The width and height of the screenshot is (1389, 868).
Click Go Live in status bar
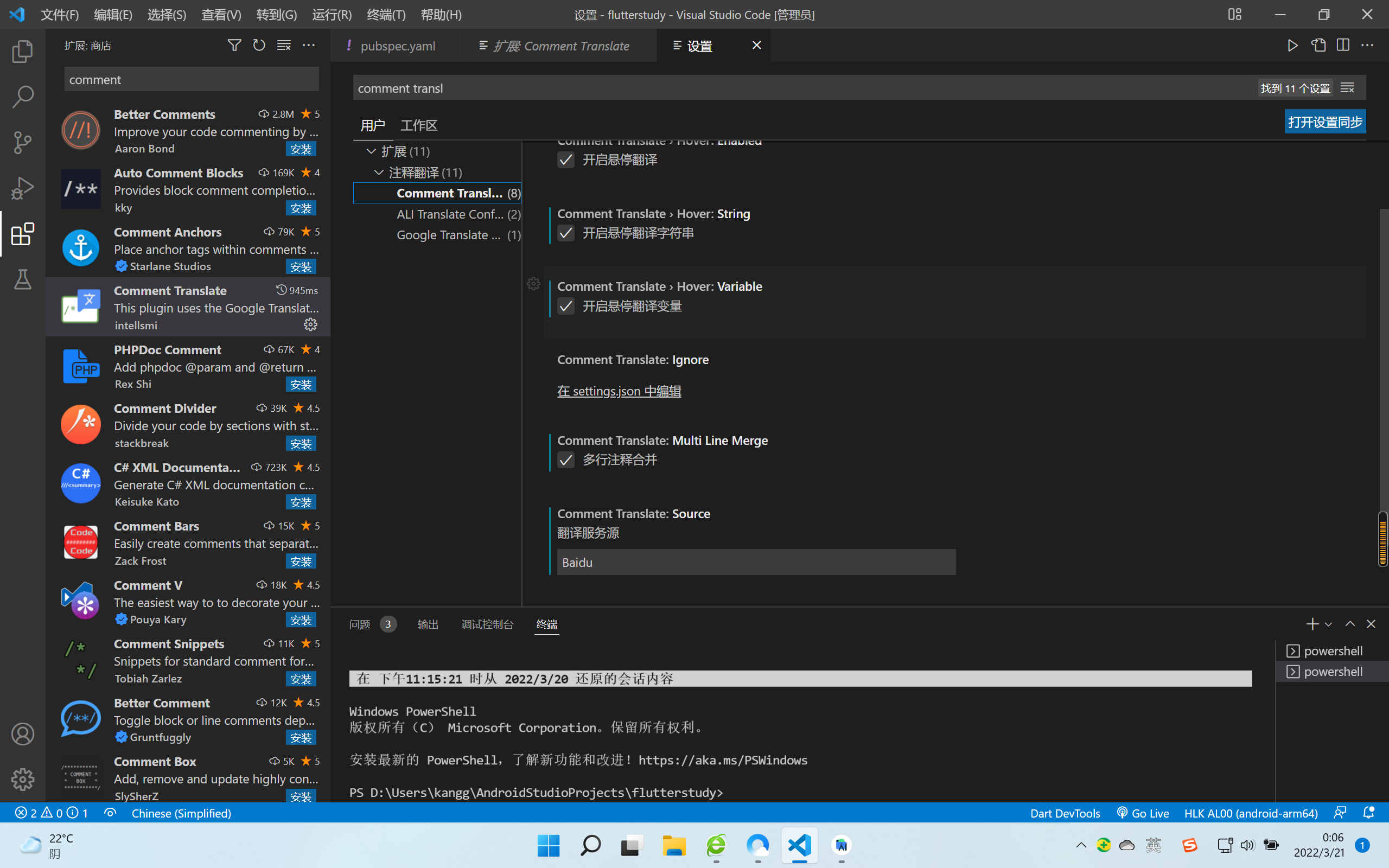click(x=1142, y=813)
